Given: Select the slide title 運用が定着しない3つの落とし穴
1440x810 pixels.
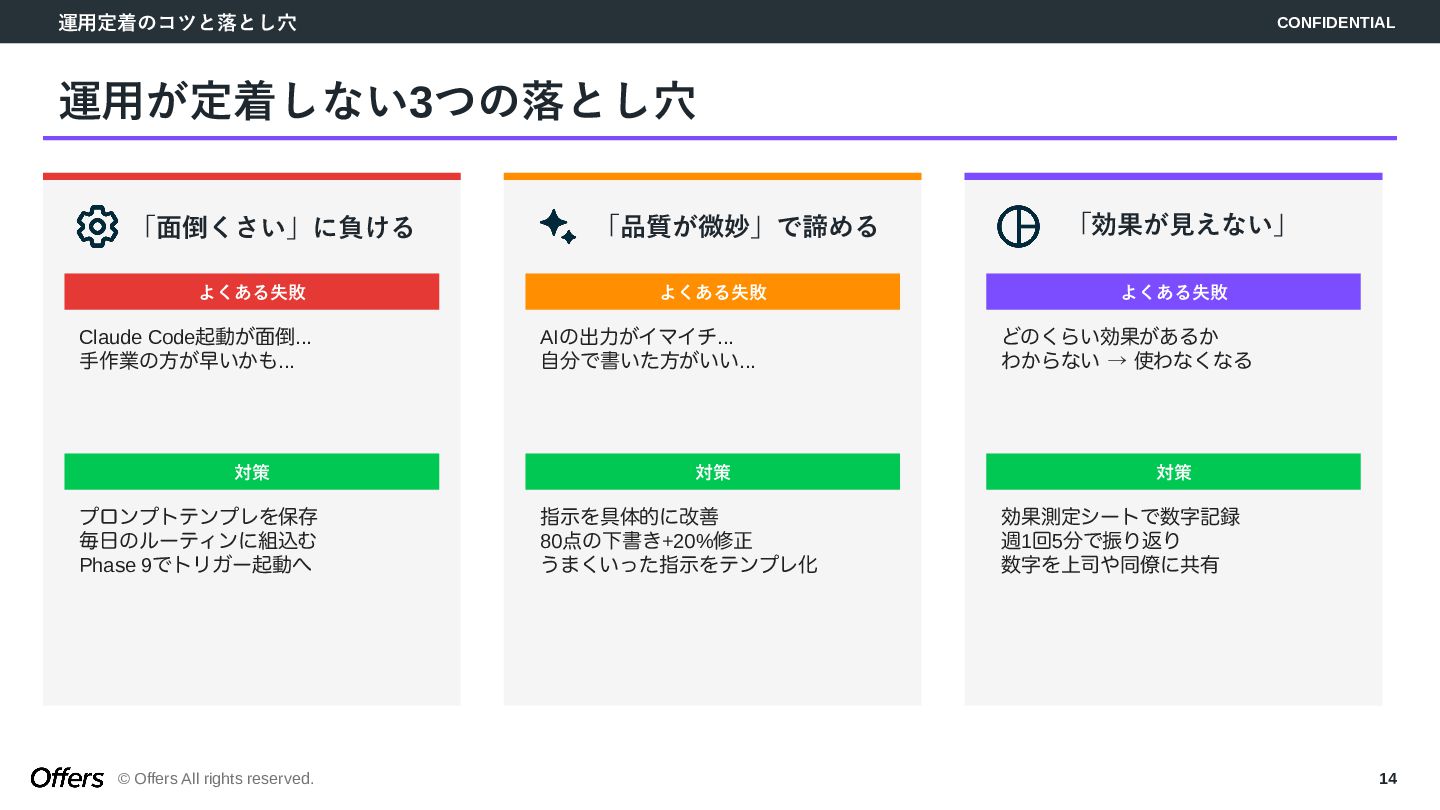Looking at the screenshot, I should pos(377,102).
